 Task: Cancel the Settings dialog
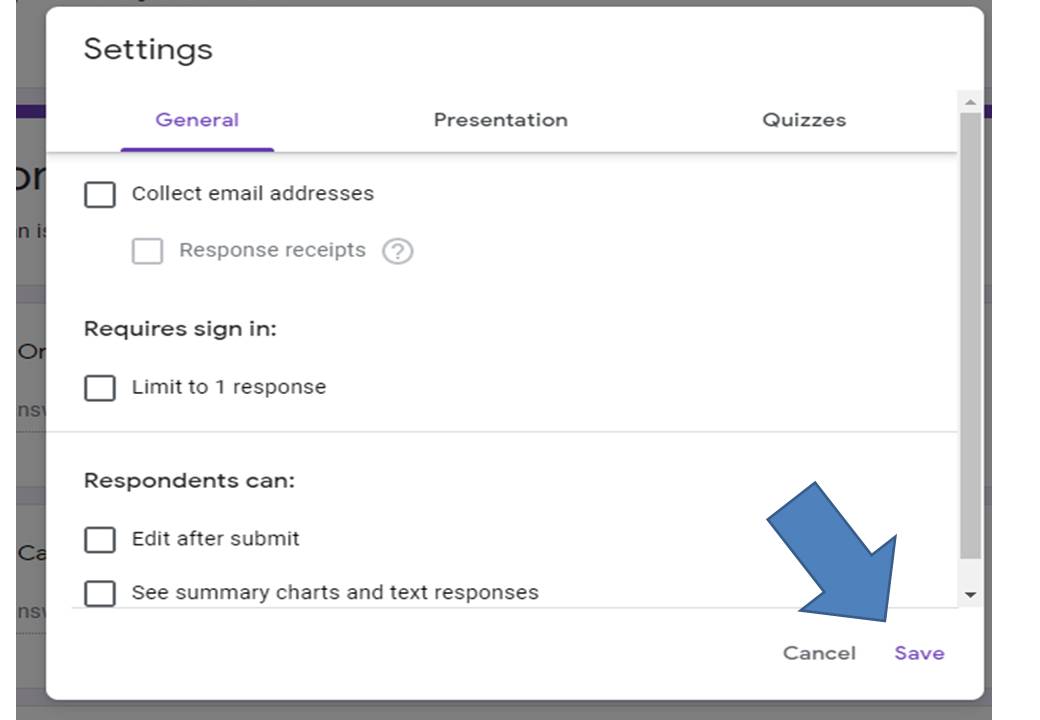(x=819, y=653)
